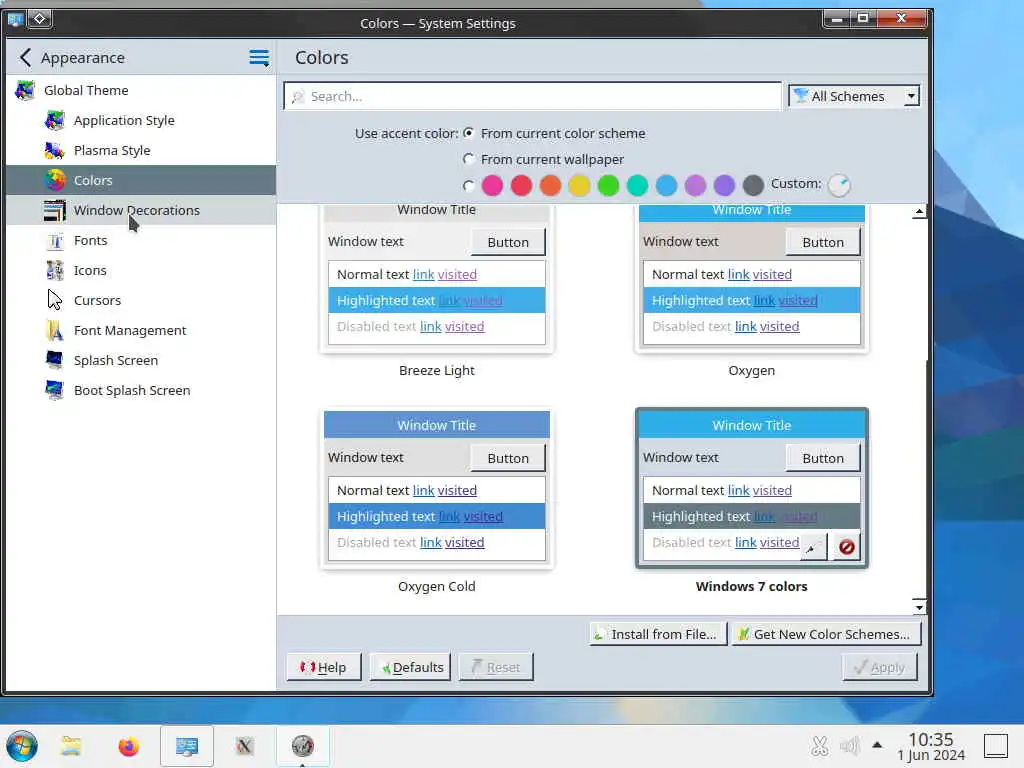Click the pin diamond icon in title bar
This screenshot has height=768, width=1024.
pos(39,19)
